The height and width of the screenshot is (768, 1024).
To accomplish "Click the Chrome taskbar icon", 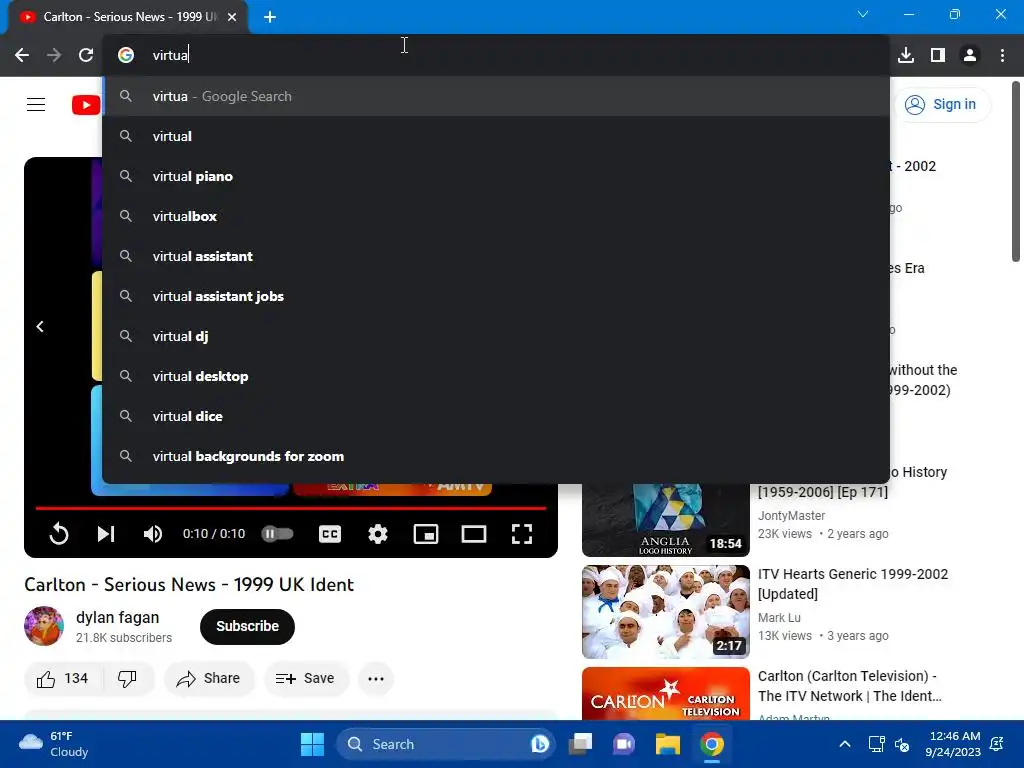I will click(x=712, y=744).
